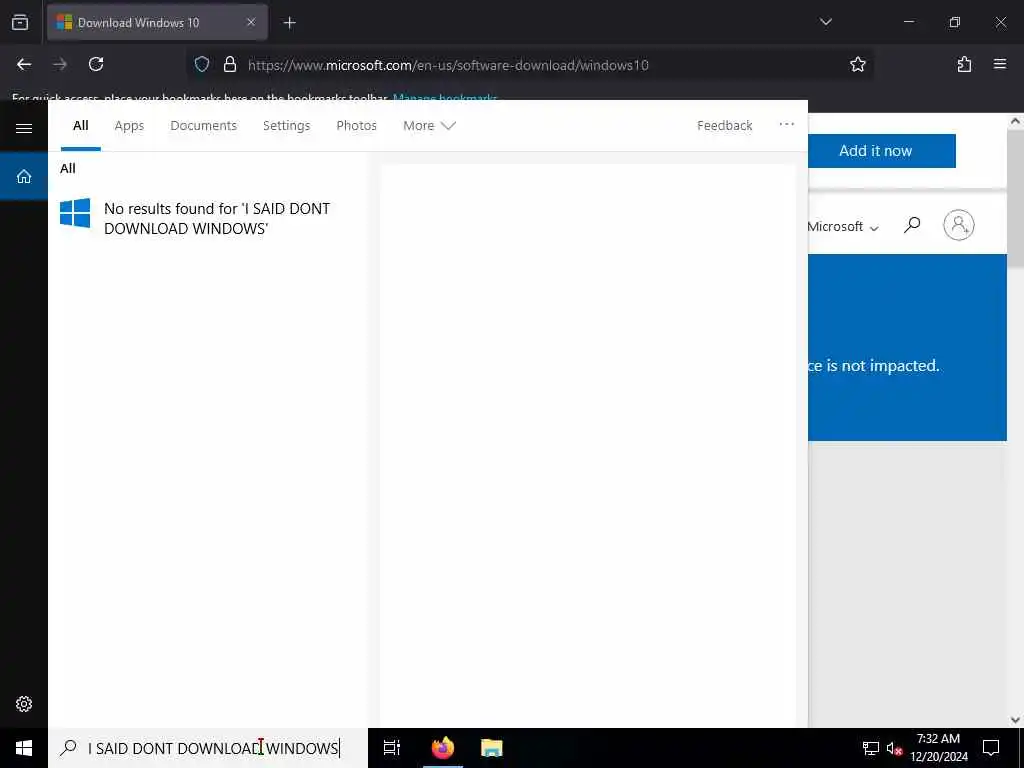Screen dimensions: 1024x768
Task: Open the list all tabs dropdown
Action: point(825,22)
